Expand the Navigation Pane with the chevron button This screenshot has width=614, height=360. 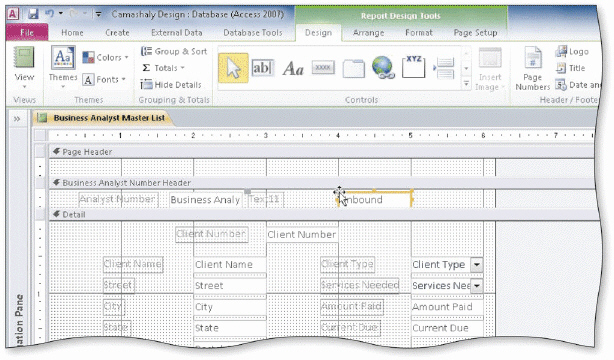[x=16, y=119]
